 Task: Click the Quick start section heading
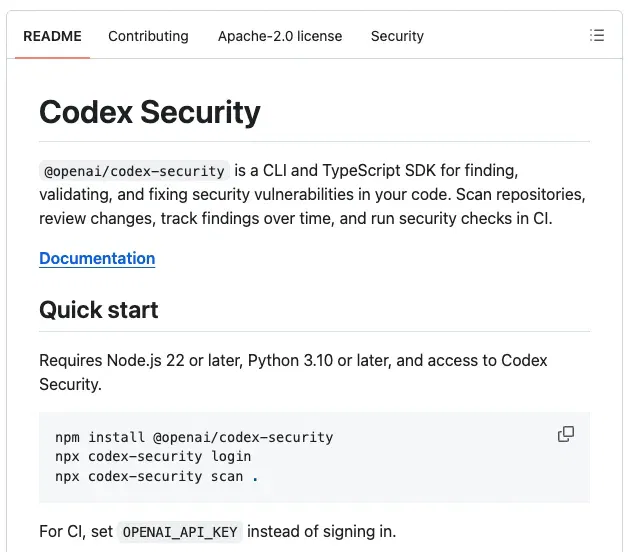click(99, 310)
